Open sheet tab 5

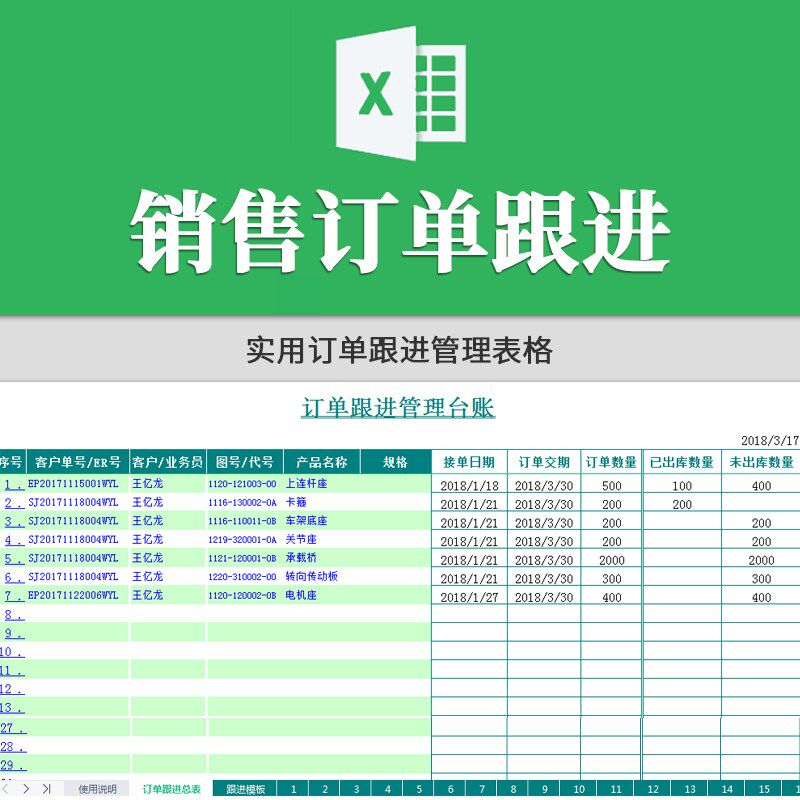(x=419, y=789)
